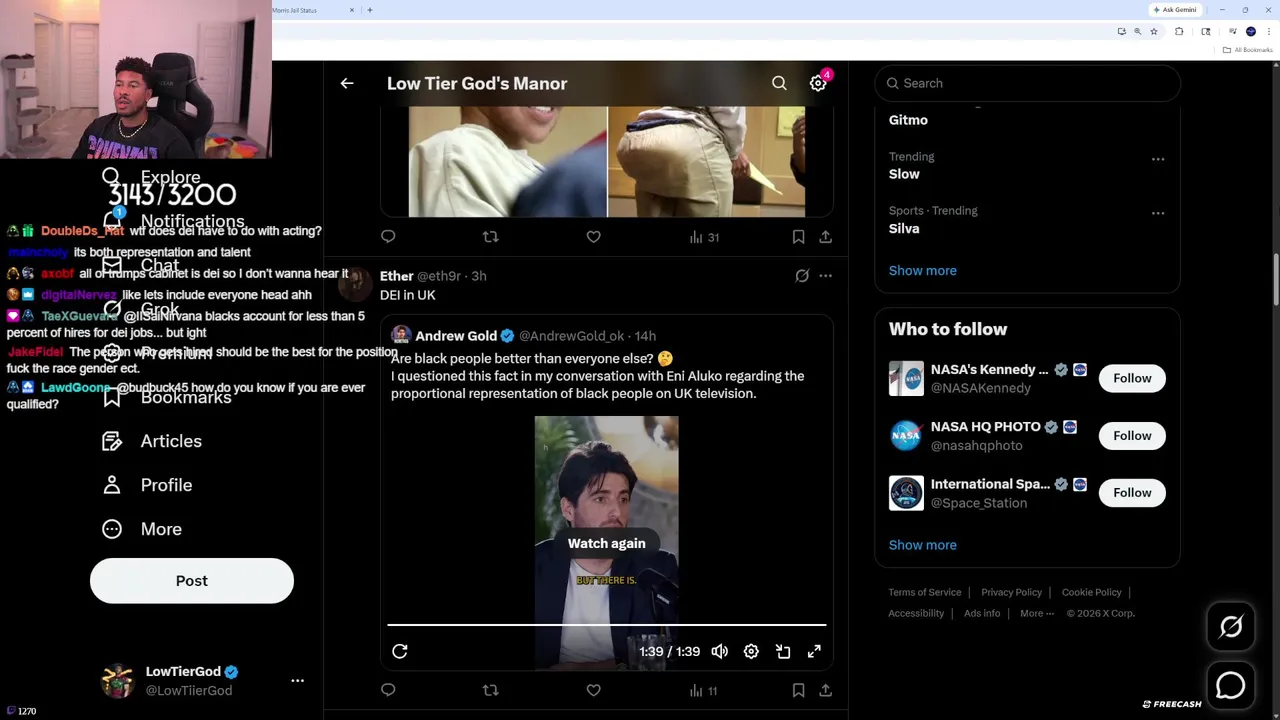
Task: Share Ether's DEI in UK post
Action: 825,690
